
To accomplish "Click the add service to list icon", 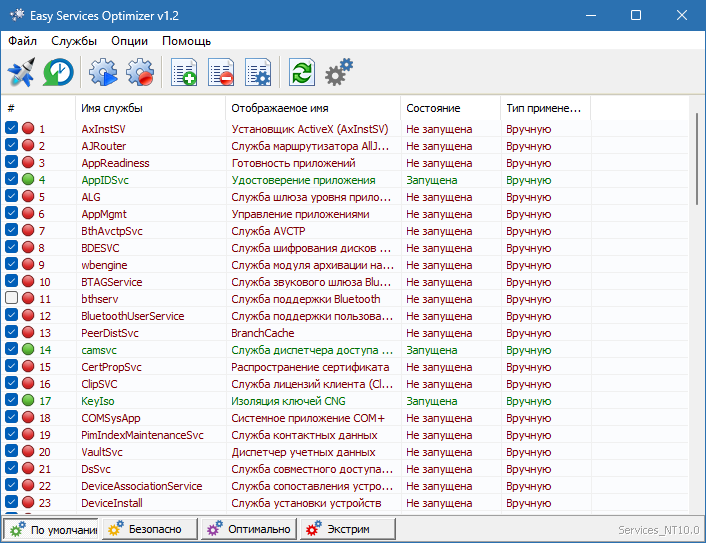I will pyautogui.click(x=184, y=72).
